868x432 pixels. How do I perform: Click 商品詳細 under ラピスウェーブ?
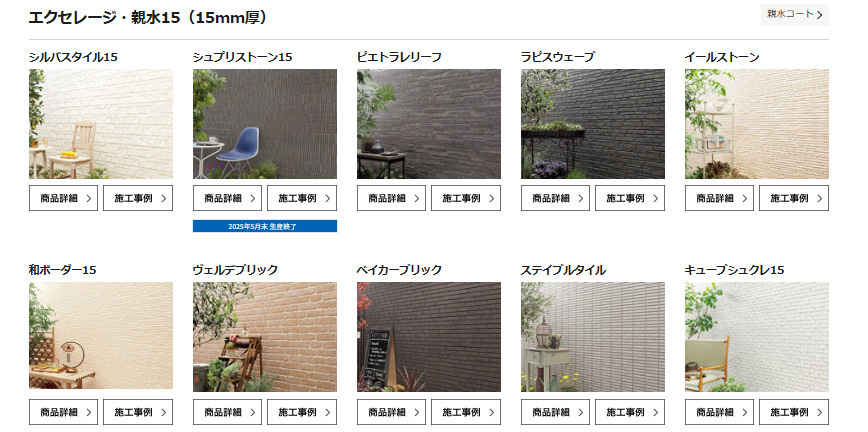[x=555, y=198]
